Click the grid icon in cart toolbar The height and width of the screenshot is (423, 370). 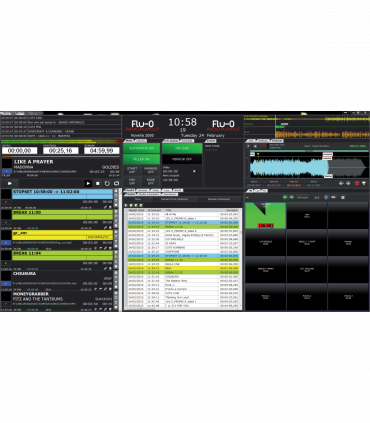(342, 197)
